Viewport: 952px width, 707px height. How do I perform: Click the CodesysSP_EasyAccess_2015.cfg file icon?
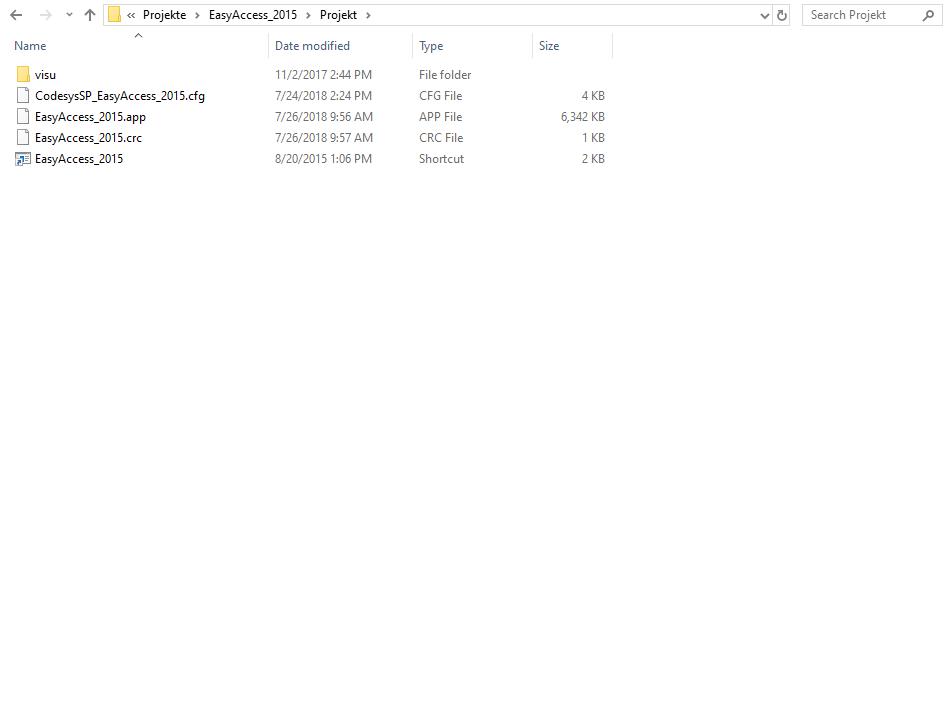[x=22, y=95]
